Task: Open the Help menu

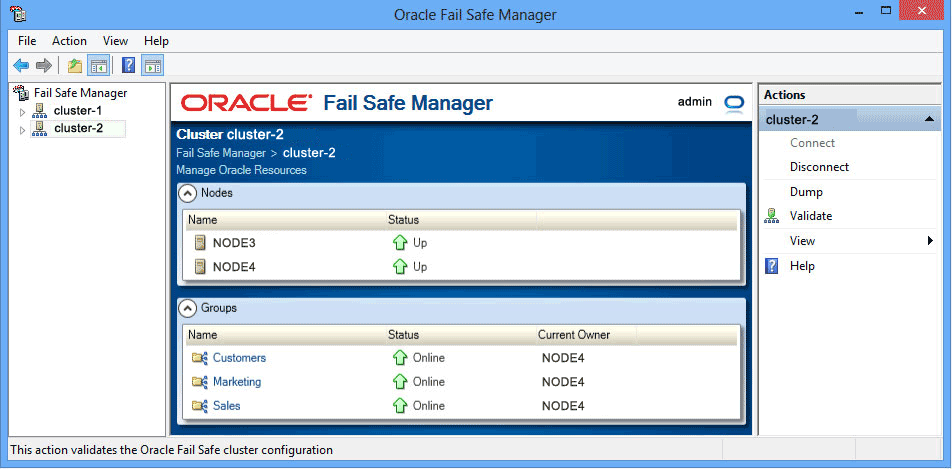Action: click(156, 41)
